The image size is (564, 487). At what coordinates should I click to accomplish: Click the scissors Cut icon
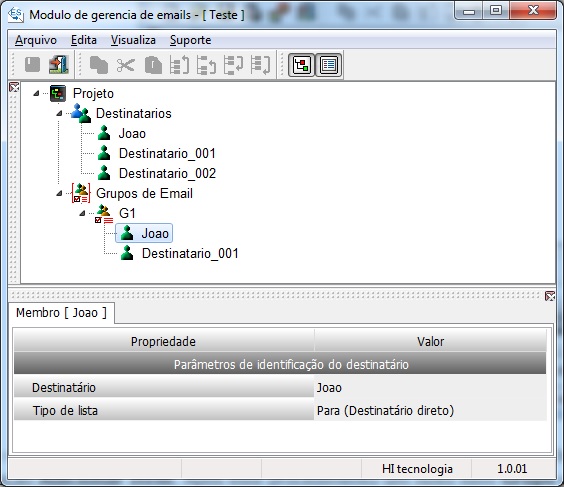pyautogui.click(x=126, y=65)
